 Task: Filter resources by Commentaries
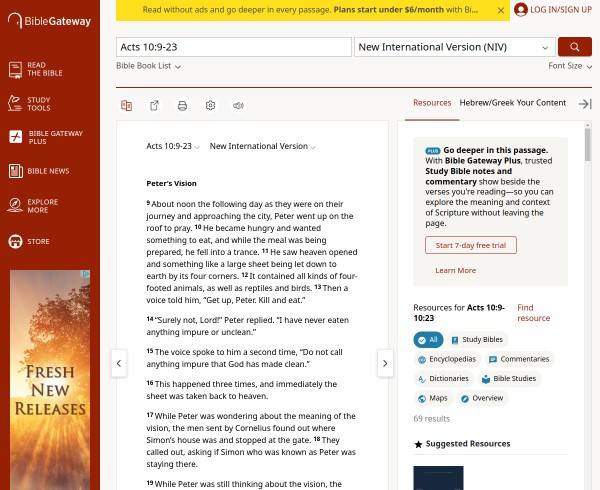[520, 359]
